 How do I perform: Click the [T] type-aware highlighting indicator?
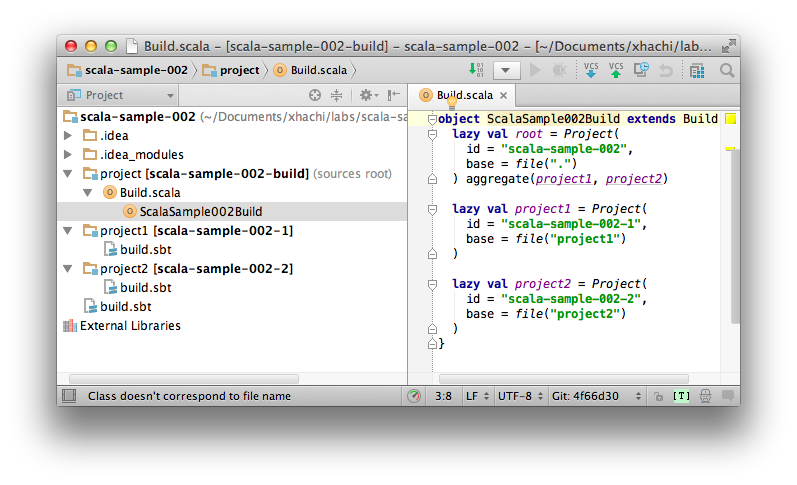pyautogui.click(x=681, y=396)
